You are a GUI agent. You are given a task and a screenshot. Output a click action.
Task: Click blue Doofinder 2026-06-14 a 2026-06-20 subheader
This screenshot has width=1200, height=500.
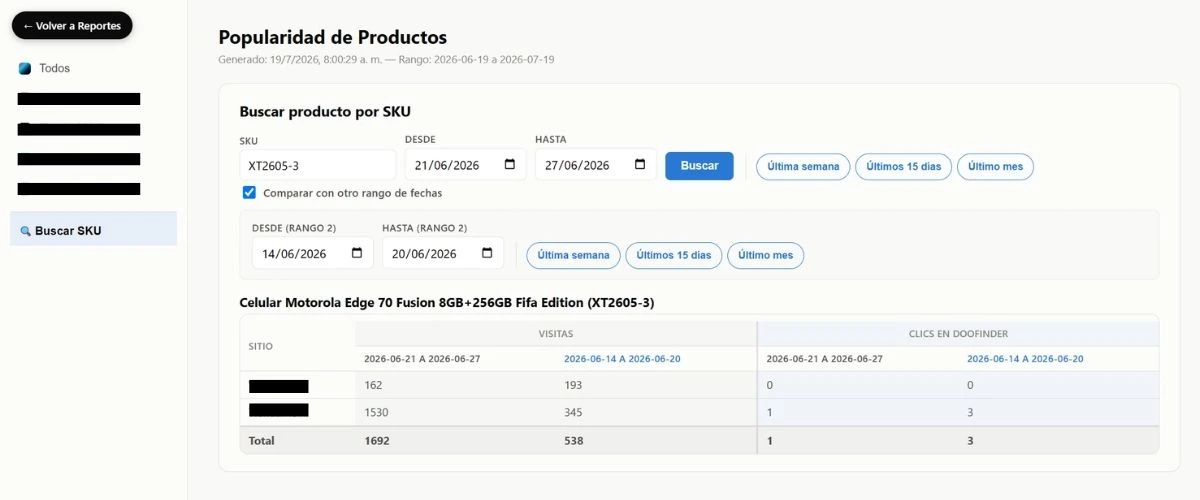point(1025,359)
